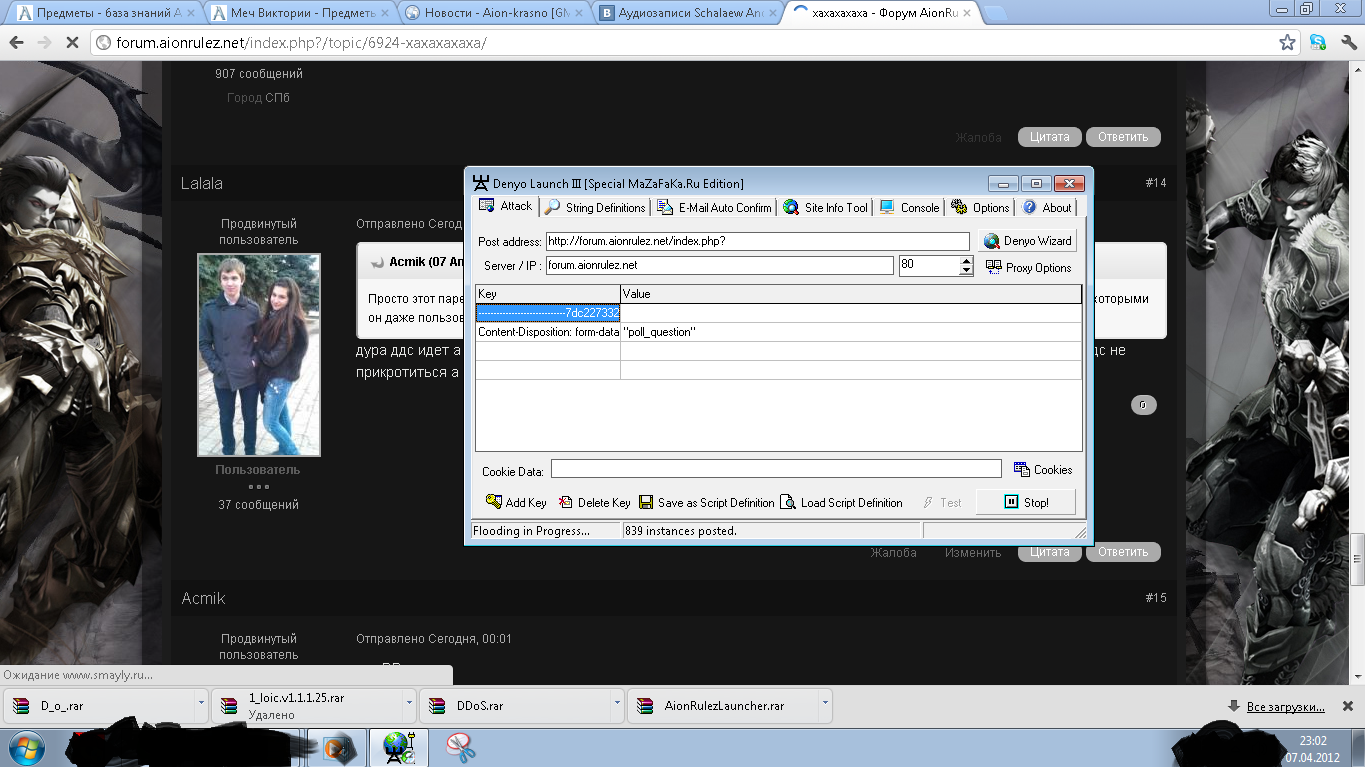Image resolution: width=1365 pixels, height=767 pixels.
Task: Open a new browser tab
Action: click(x=996, y=14)
